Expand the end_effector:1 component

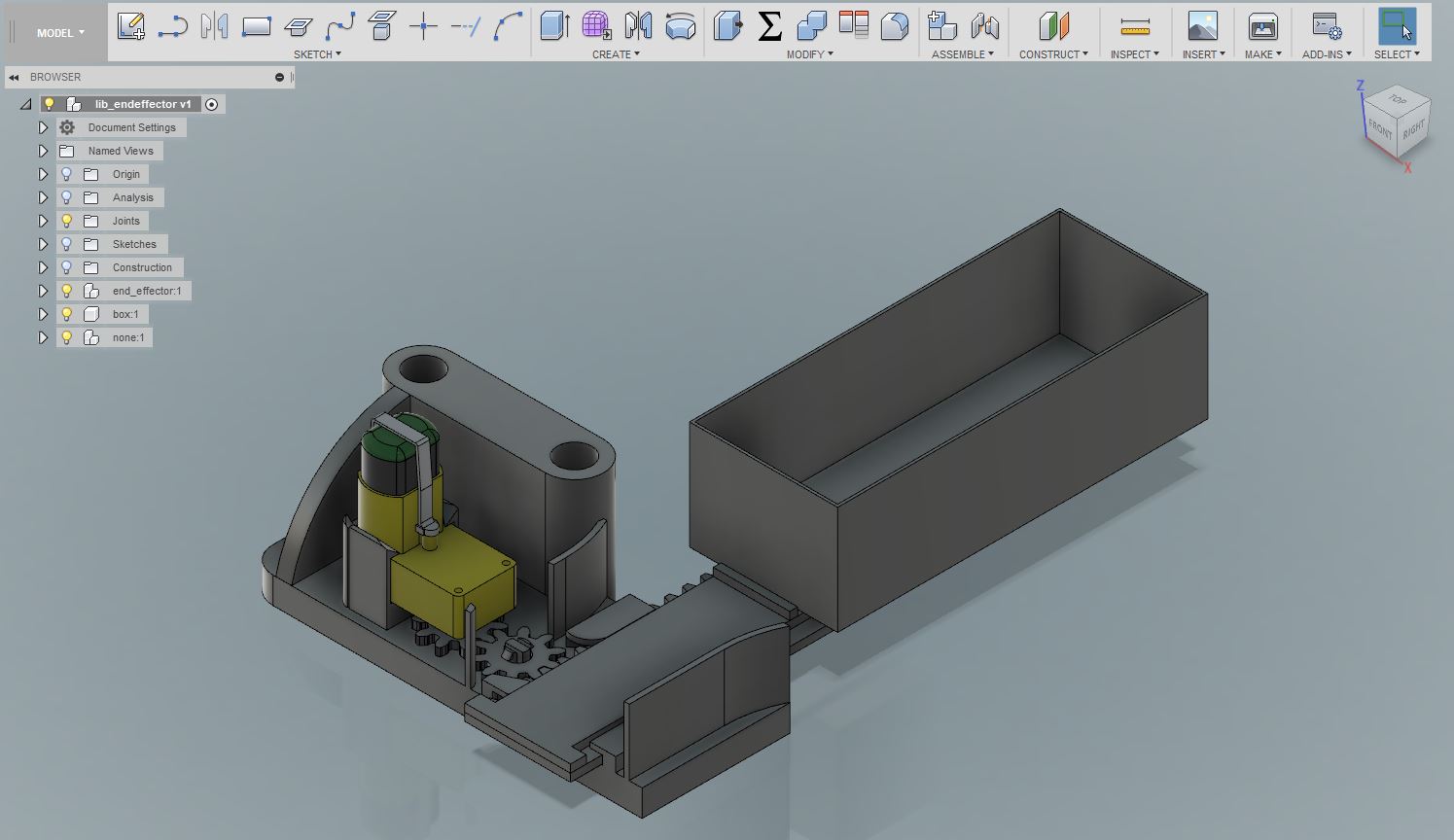pyautogui.click(x=43, y=291)
